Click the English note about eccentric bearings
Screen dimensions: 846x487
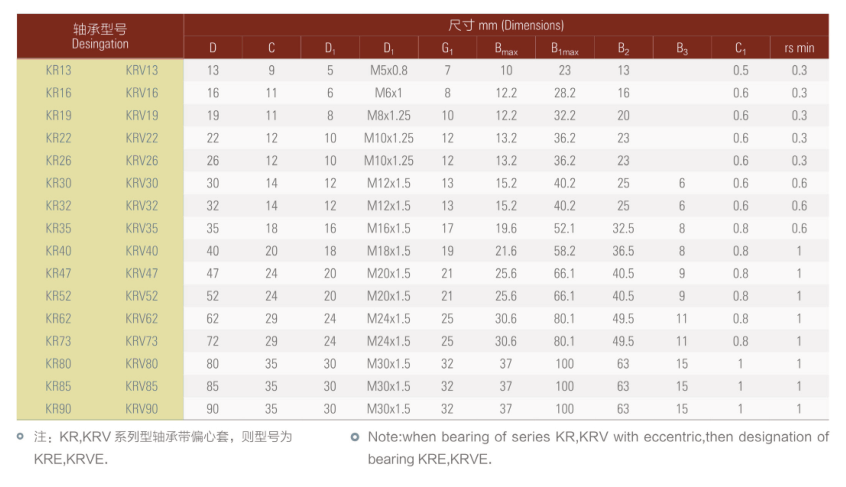[597, 447]
